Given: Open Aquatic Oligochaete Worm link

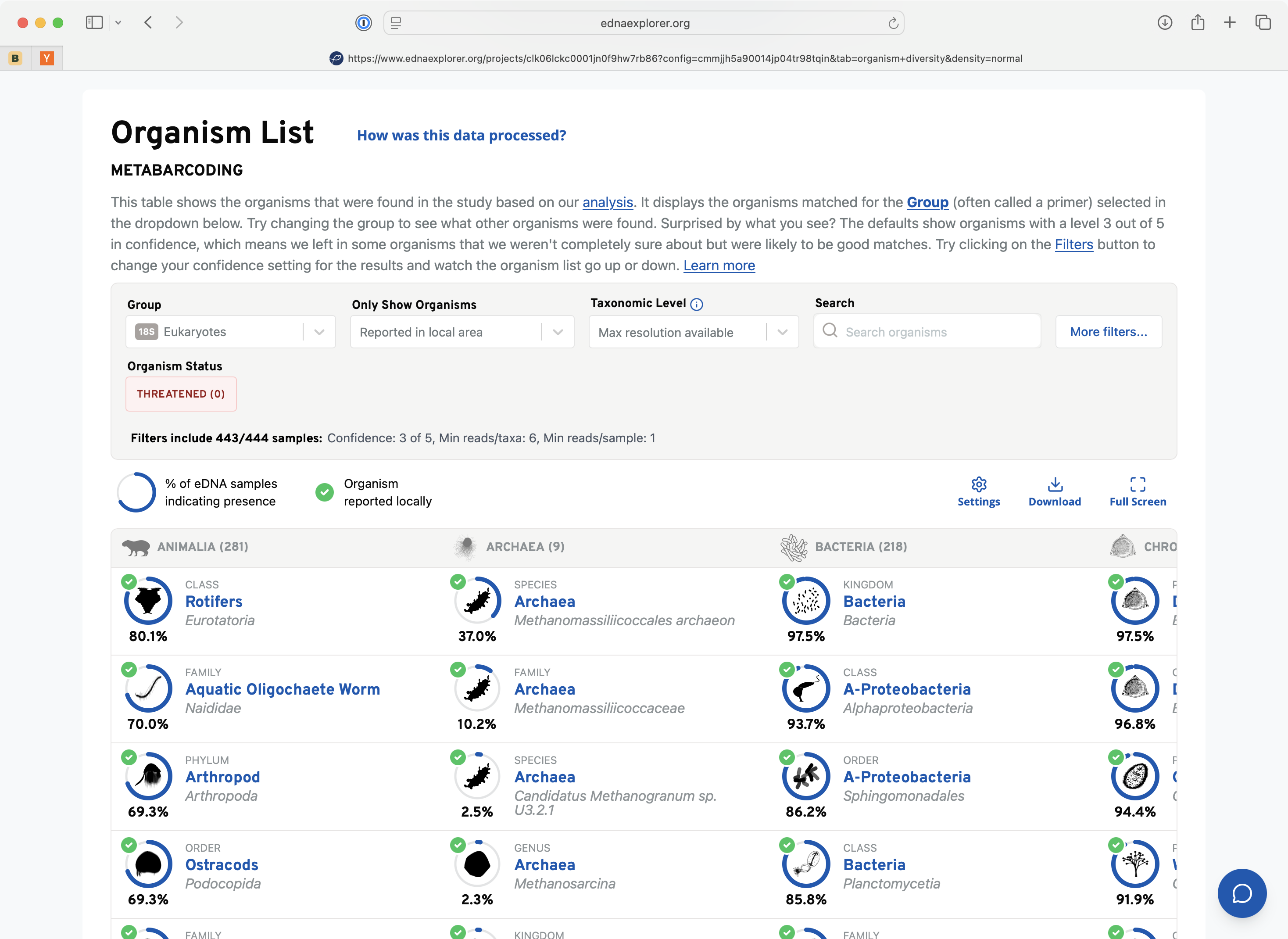Looking at the screenshot, I should 283,689.
